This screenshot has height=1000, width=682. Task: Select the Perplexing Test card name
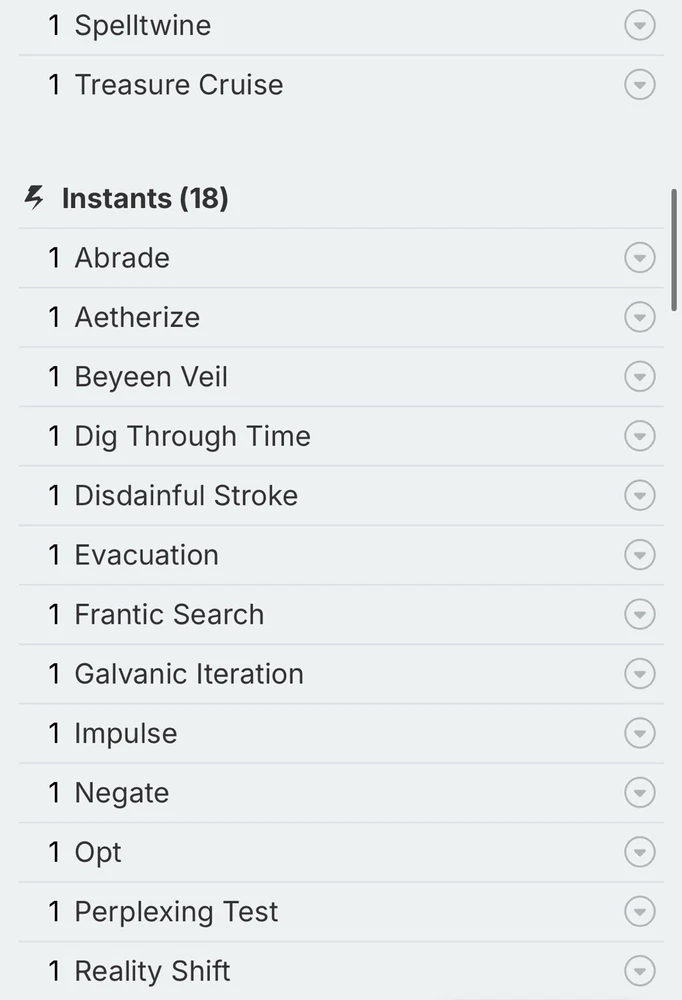pyautogui.click(x=176, y=912)
